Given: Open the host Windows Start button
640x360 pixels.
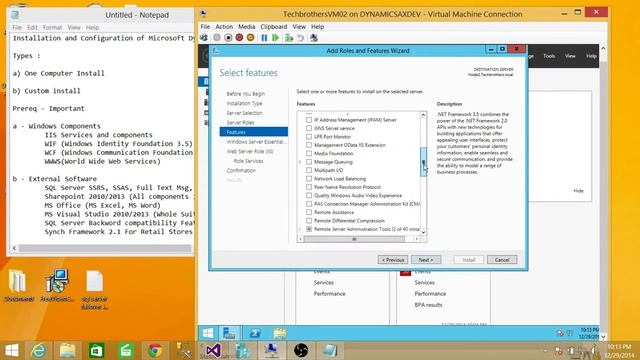Looking at the screenshot, I should [x=12, y=350].
